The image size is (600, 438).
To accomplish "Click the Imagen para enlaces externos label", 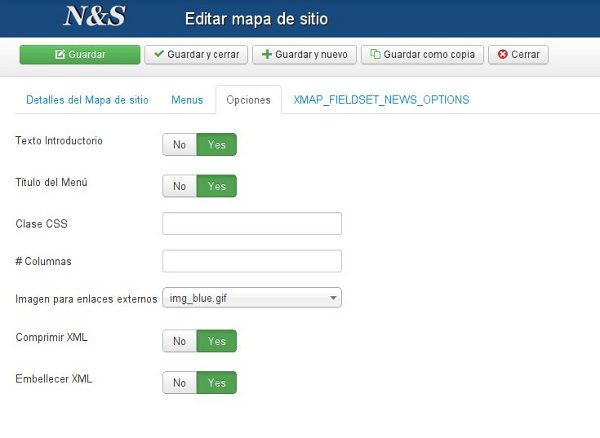I will (x=86, y=299).
